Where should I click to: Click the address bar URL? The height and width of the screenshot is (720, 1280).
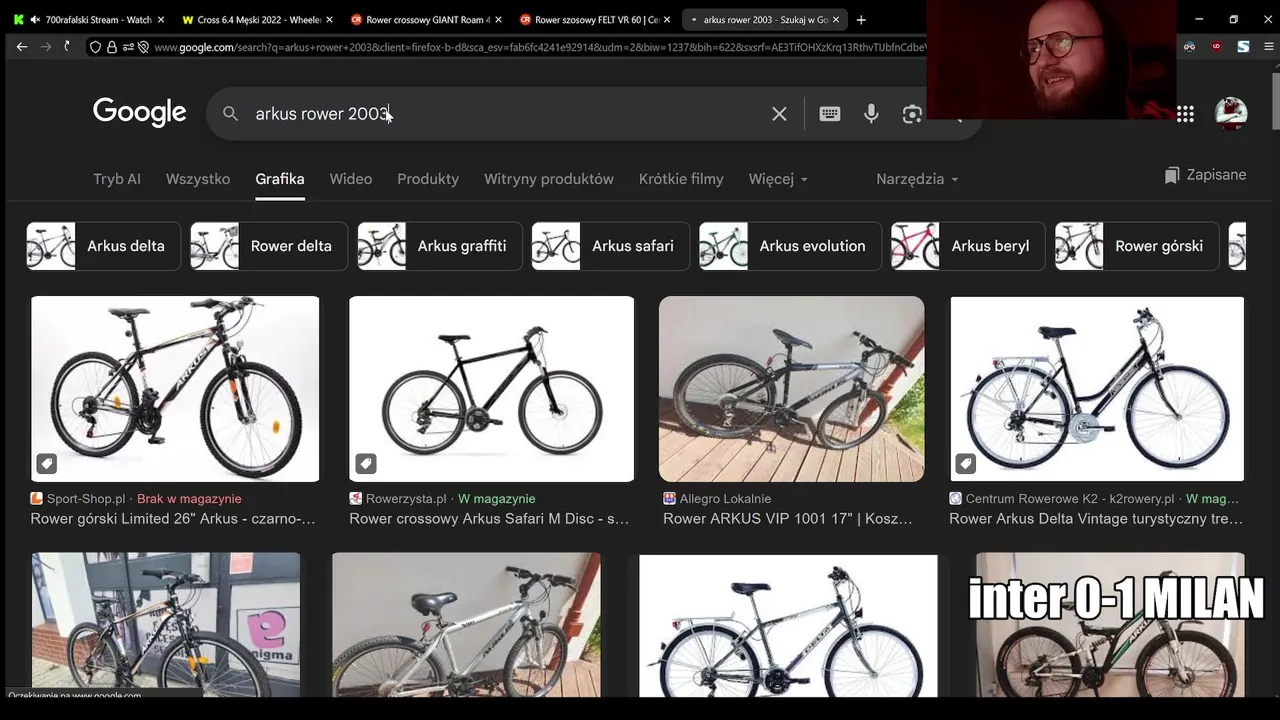(x=540, y=47)
